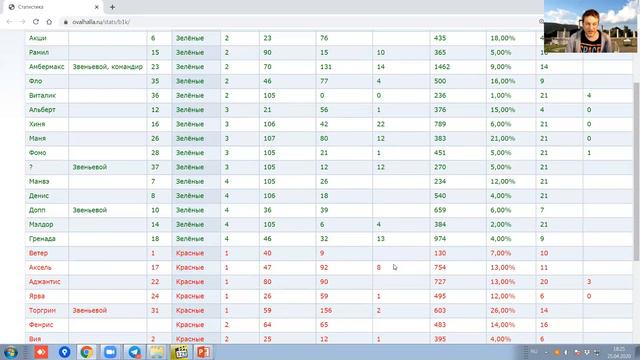Click Звеньевой in the Допп row
Image resolution: width=640 pixels, height=360 pixels.
pos(90,210)
